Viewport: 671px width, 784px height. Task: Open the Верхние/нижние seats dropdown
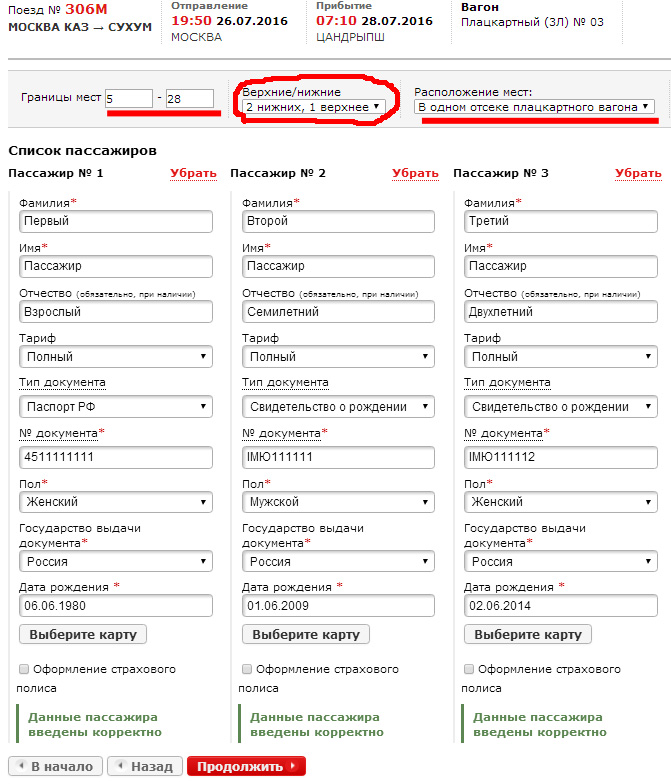[x=313, y=106]
